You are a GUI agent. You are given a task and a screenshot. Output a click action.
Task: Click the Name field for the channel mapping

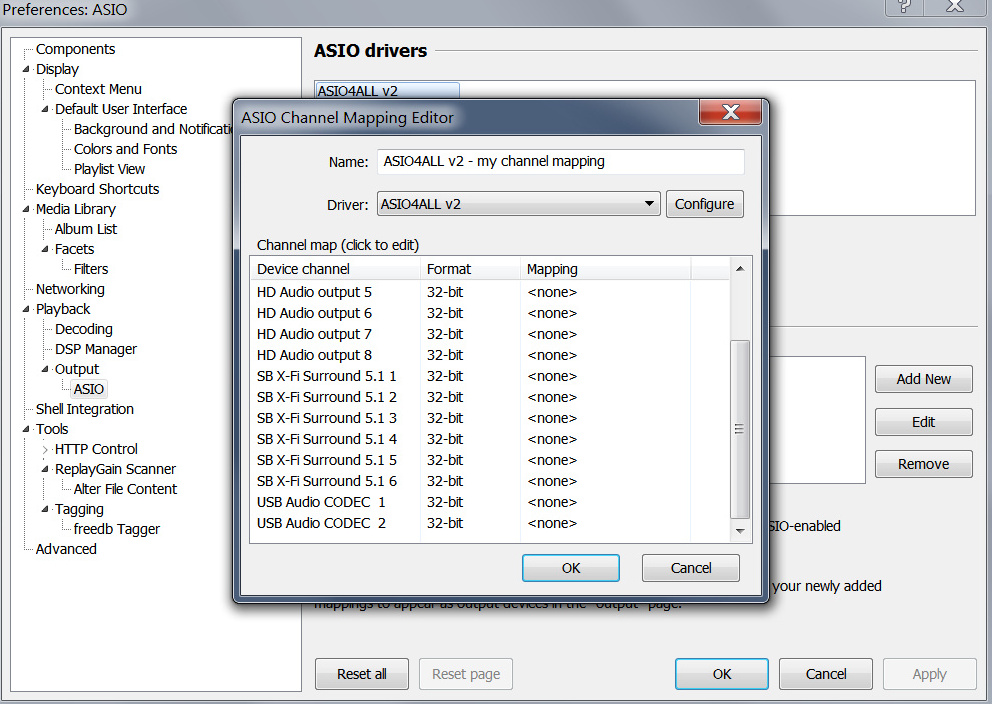(x=560, y=161)
